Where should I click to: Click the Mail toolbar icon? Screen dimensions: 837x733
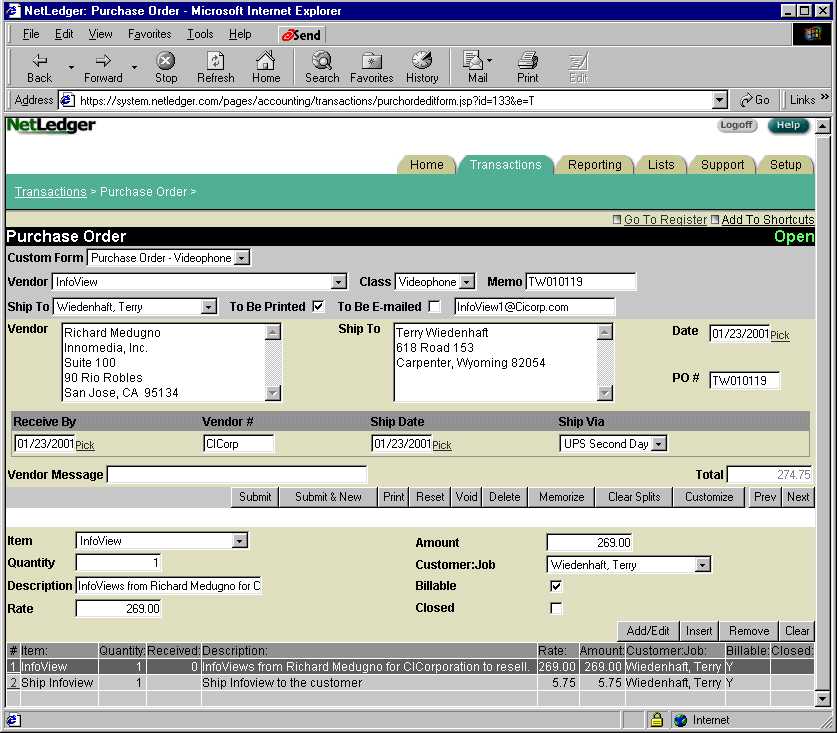pyautogui.click(x=473, y=60)
